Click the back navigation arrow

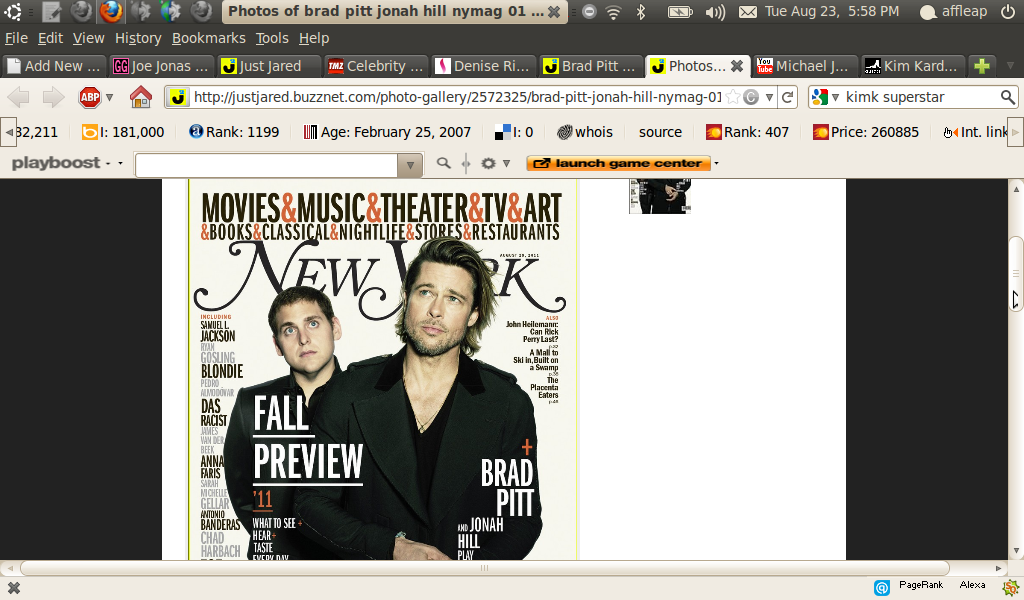(18, 97)
